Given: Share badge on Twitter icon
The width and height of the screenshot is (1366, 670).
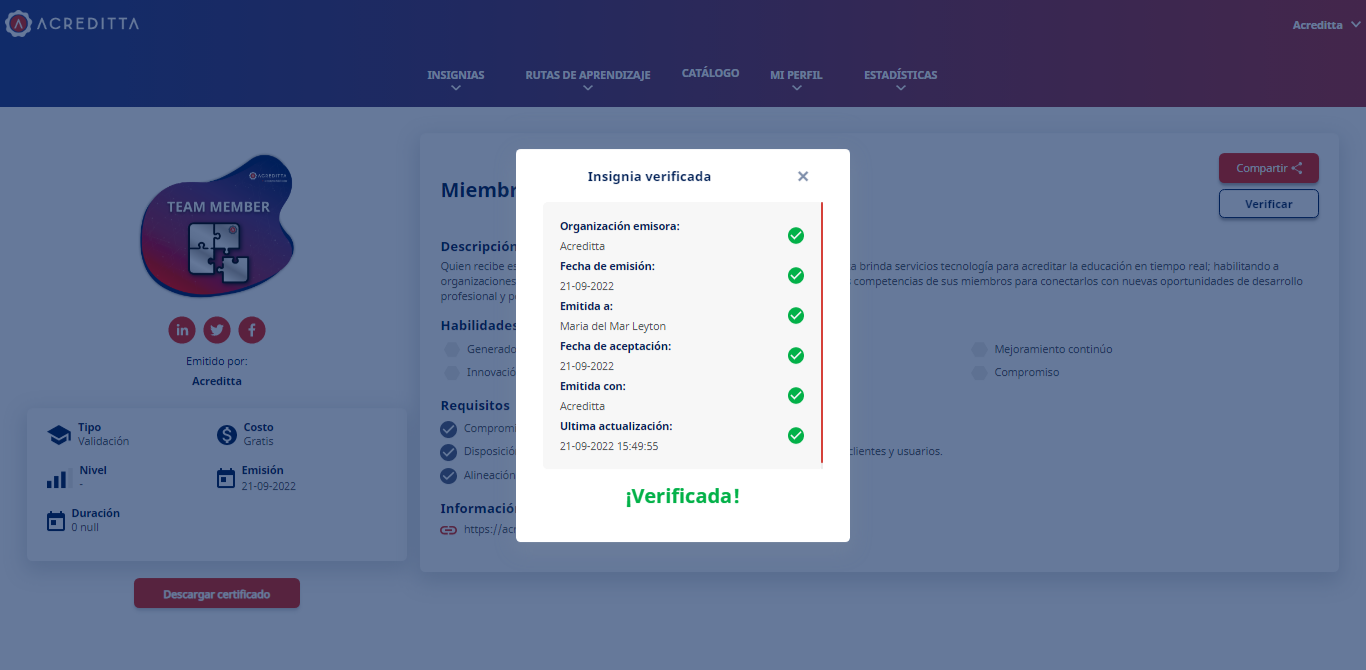Looking at the screenshot, I should (x=217, y=329).
